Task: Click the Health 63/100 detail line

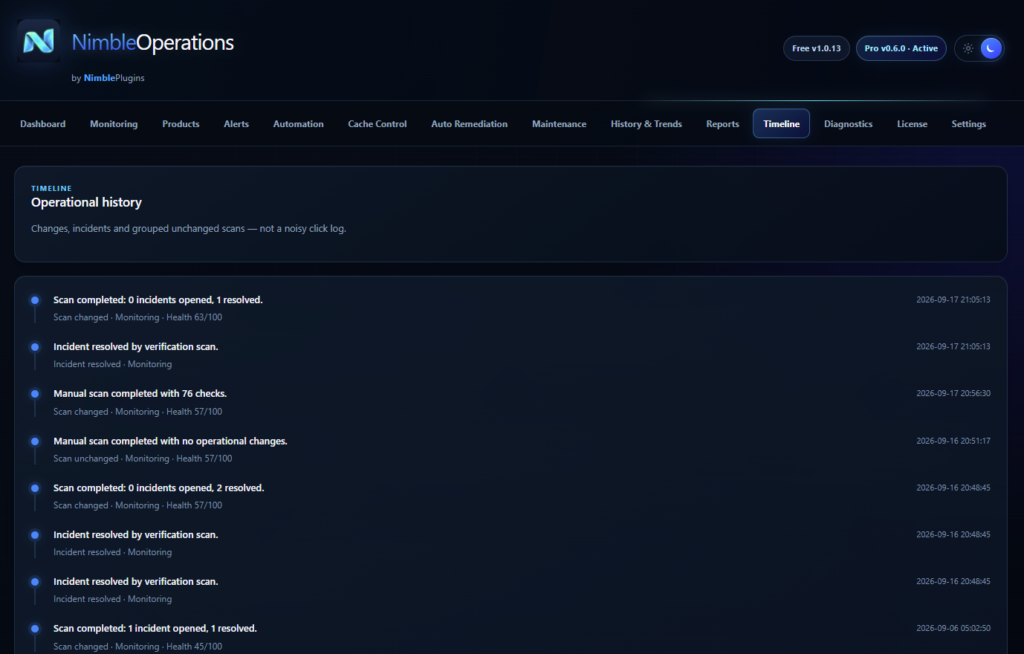Action: pos(138,318)
